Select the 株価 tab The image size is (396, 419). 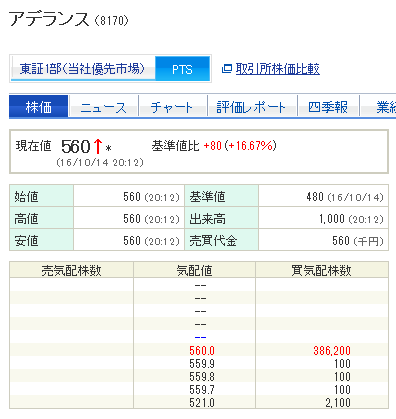pos(39,107)
